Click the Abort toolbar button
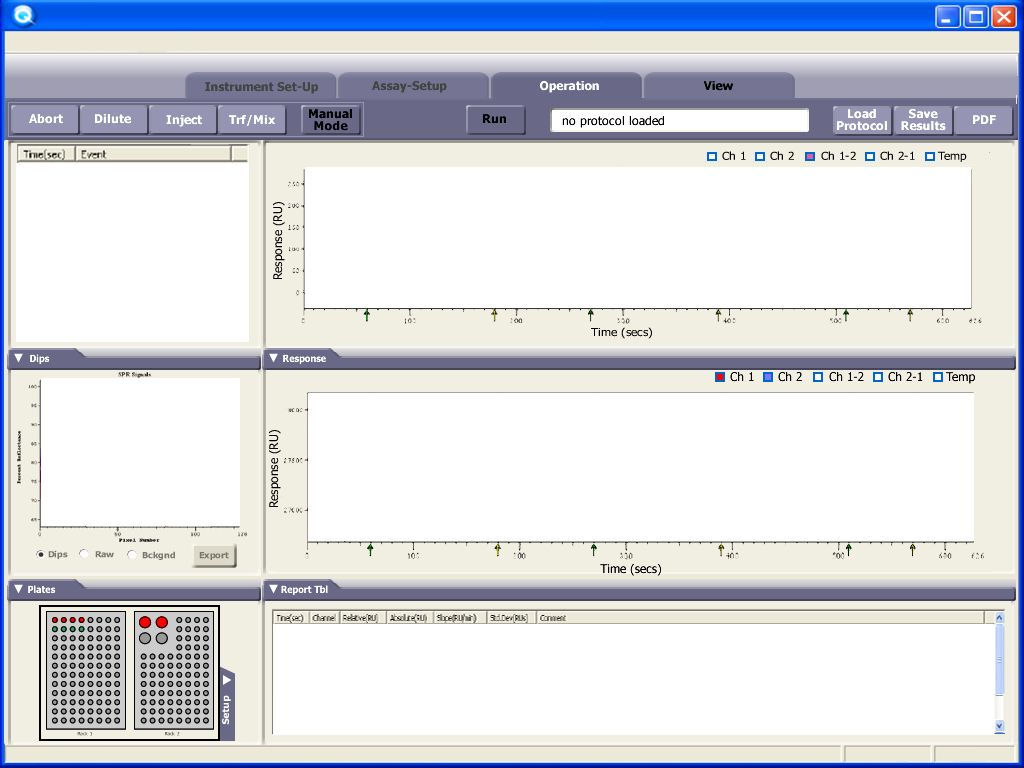 click(45, 119)
